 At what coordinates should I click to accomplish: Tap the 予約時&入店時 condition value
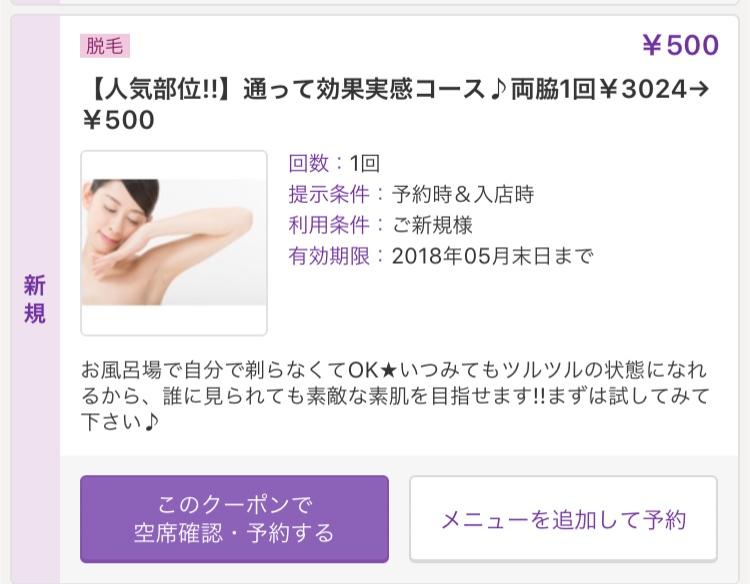pos(463,194)
